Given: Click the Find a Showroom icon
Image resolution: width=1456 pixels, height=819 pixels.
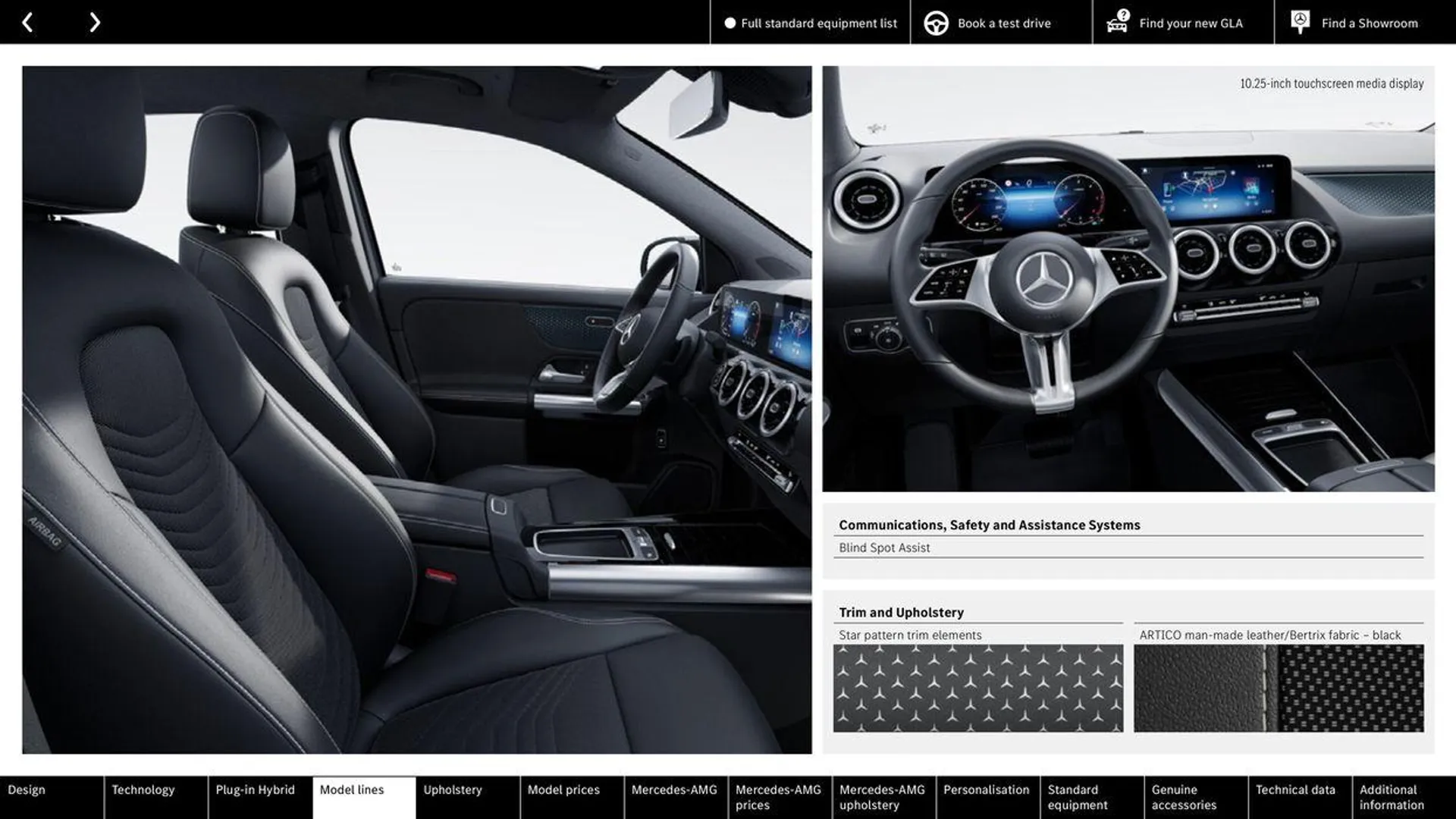Looking at the screenshot, I should tap(1300, 22).
